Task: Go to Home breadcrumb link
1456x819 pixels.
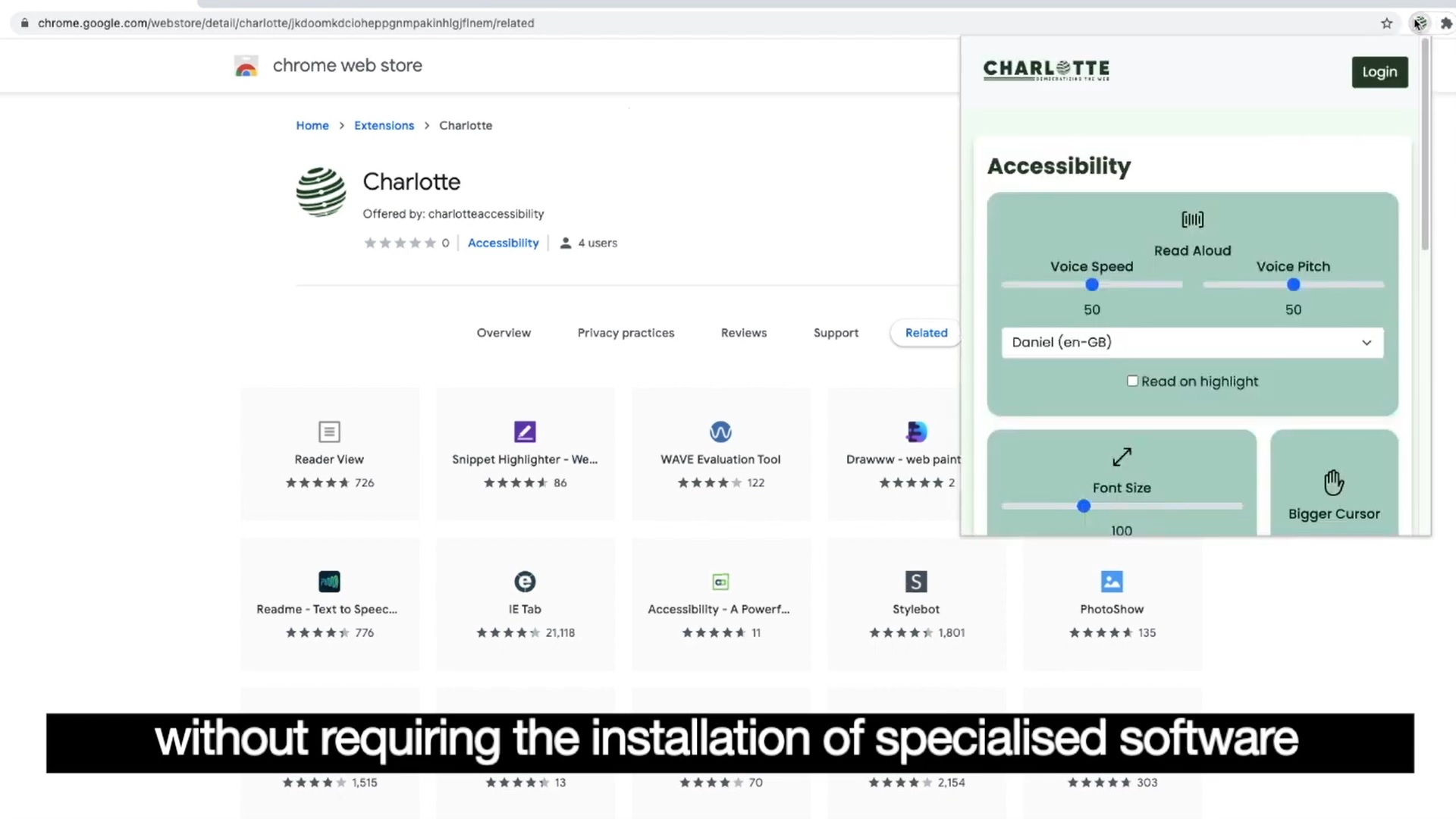Action: tap(312, 125)
